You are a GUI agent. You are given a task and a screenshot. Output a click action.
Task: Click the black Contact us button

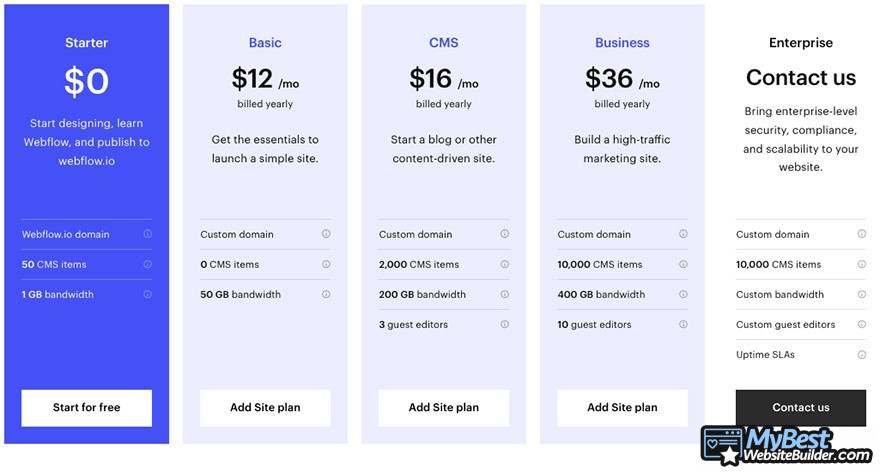(801, 408)
